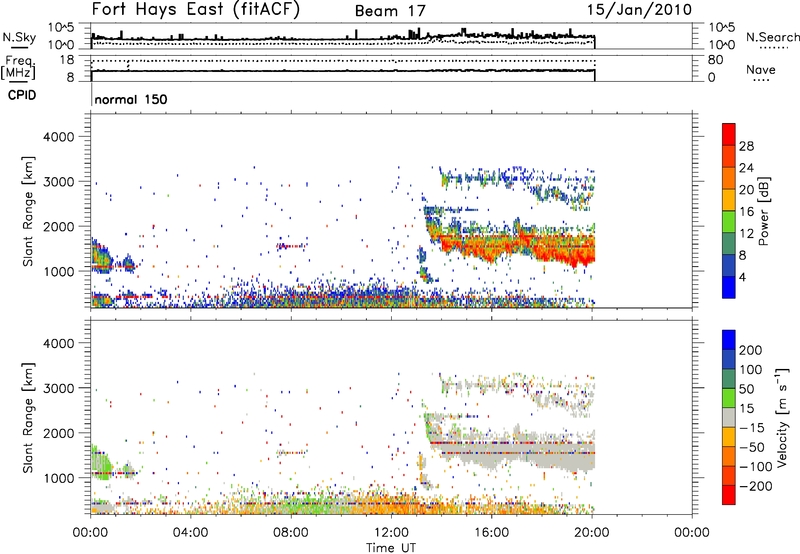Click the "Slant Range [km]" label of the velocity panel
800x554 pixels.
(x=28, y=418)
